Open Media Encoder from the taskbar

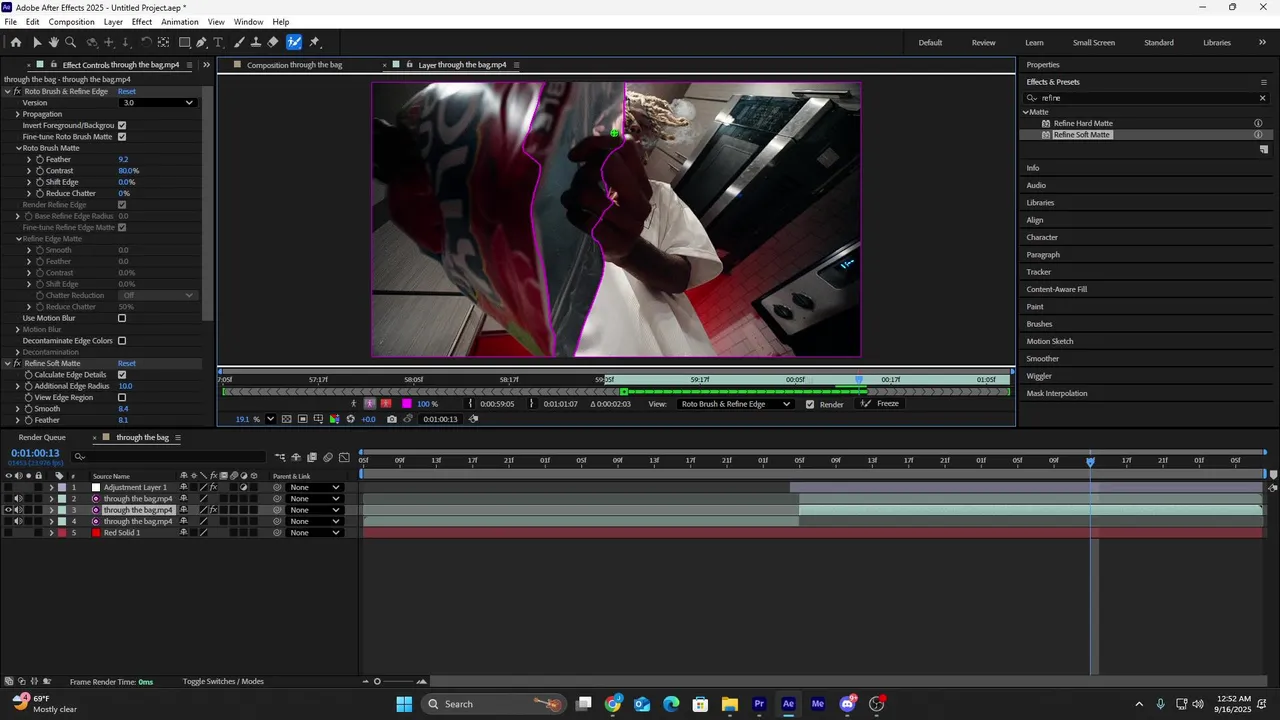tap(818, 704)
